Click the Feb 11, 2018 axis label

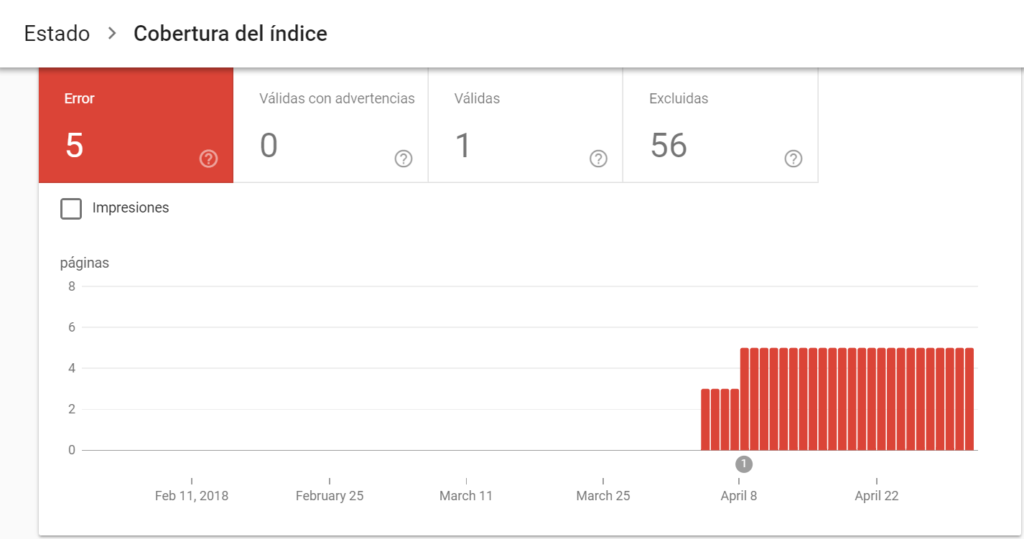(x=191, y=496)
